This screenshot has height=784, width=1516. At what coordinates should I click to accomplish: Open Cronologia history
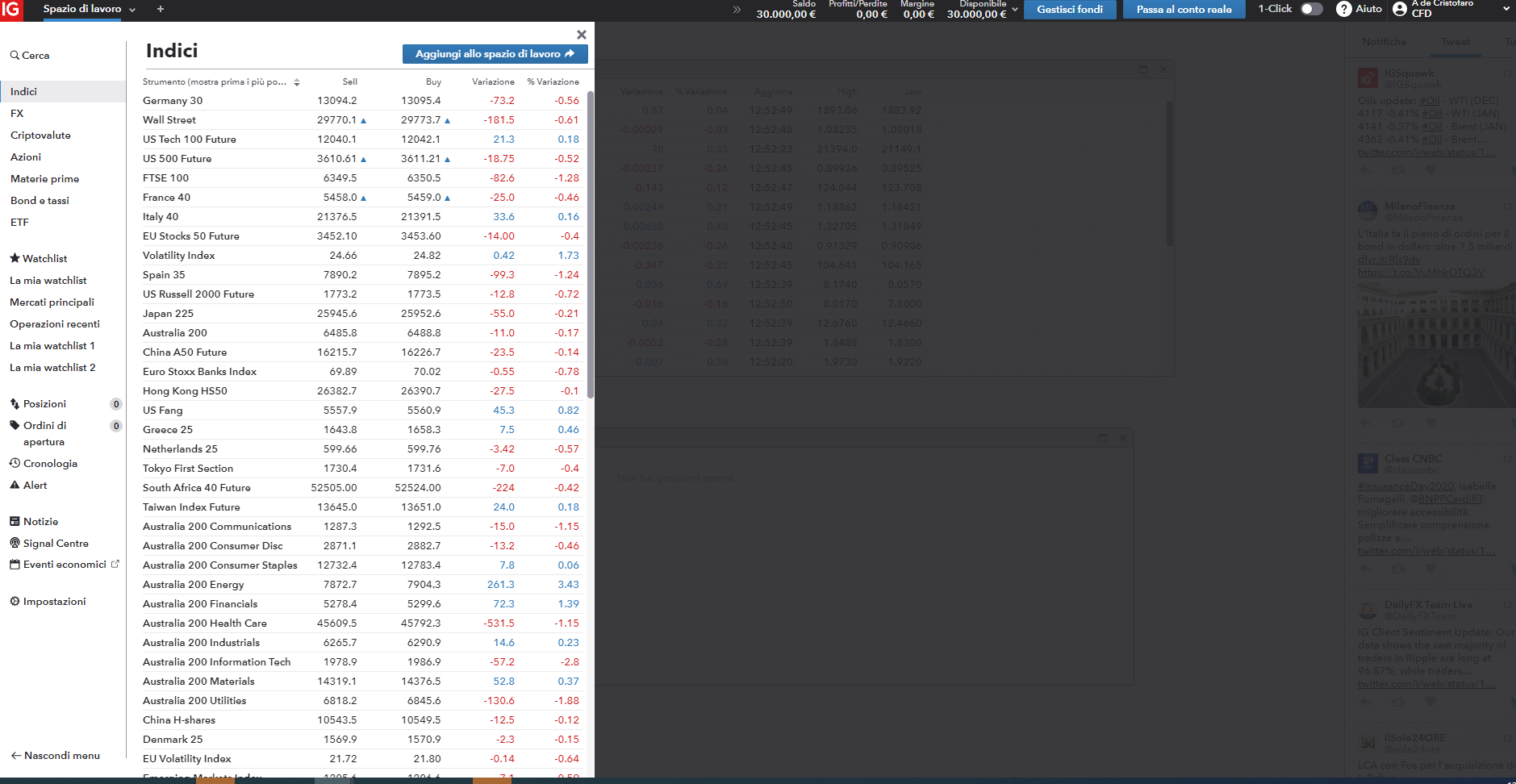coord(44,464)
